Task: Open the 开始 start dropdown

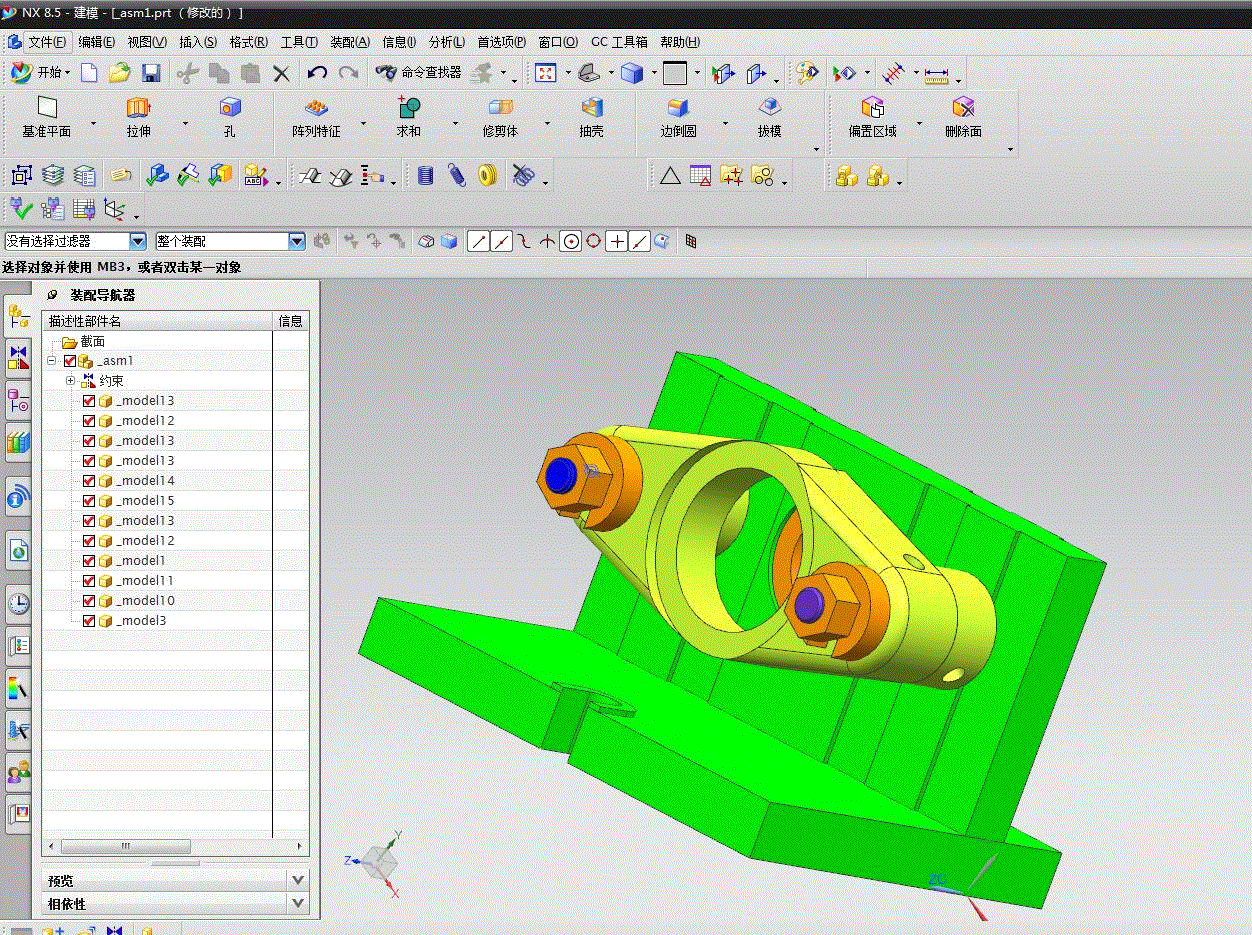Action: (40, 73)
